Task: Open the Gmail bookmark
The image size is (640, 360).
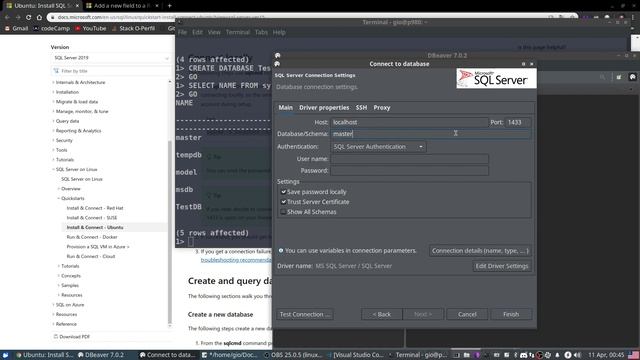Action: pyautogui.click(x=16, y=28)
